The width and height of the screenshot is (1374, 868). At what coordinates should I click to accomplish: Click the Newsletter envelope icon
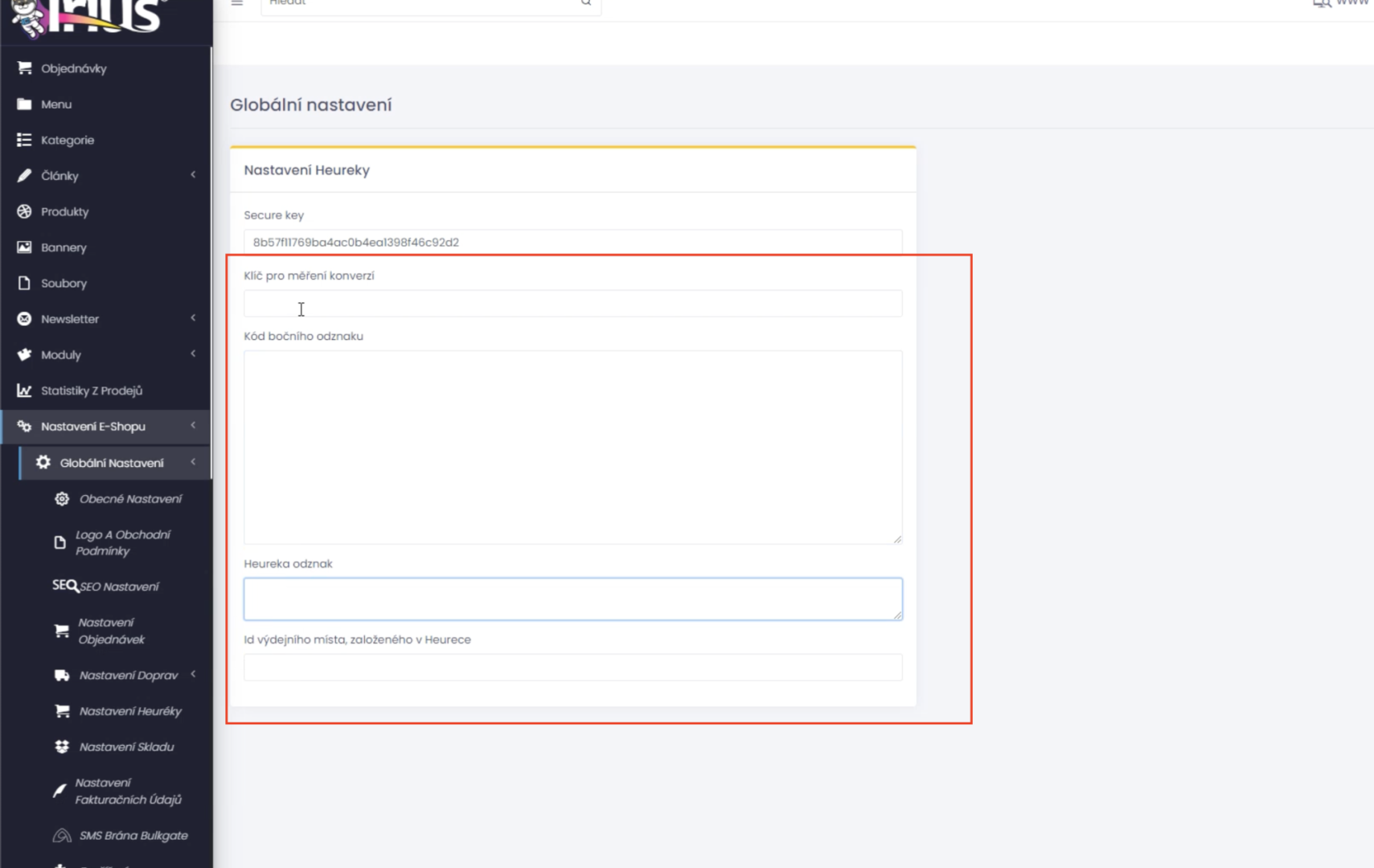click(x=24, y=319)
